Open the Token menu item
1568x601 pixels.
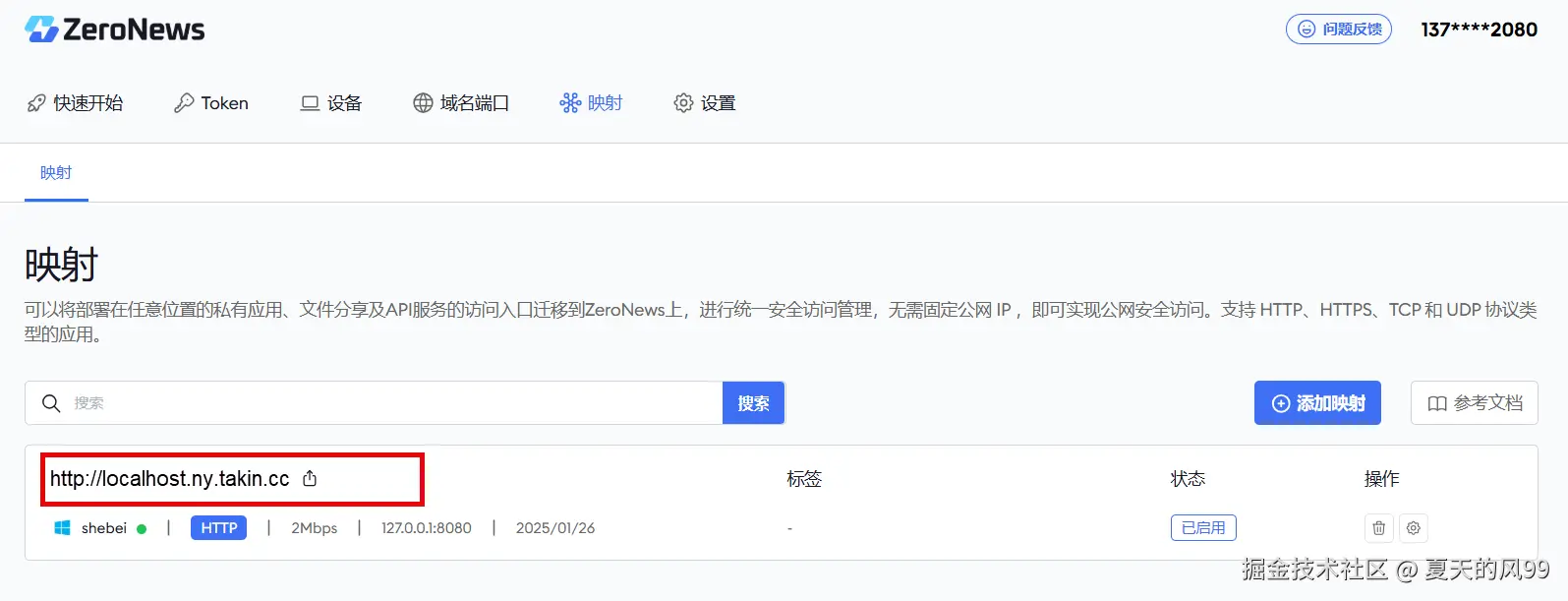click(x=211, y=103)
